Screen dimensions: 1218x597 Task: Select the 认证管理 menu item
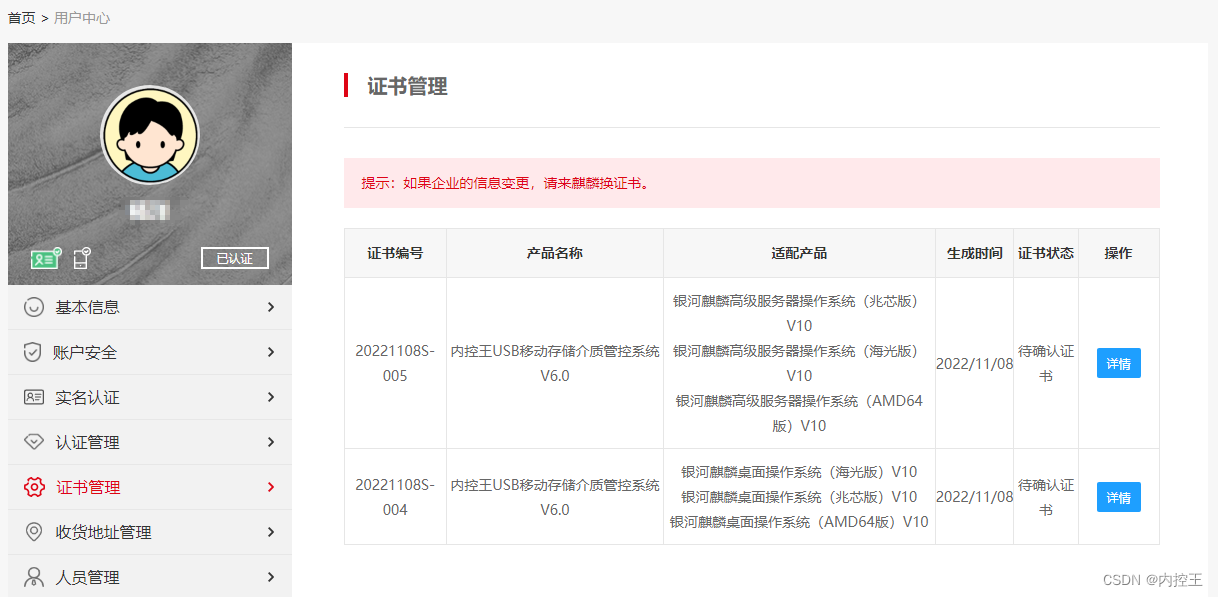click(150, 442)
